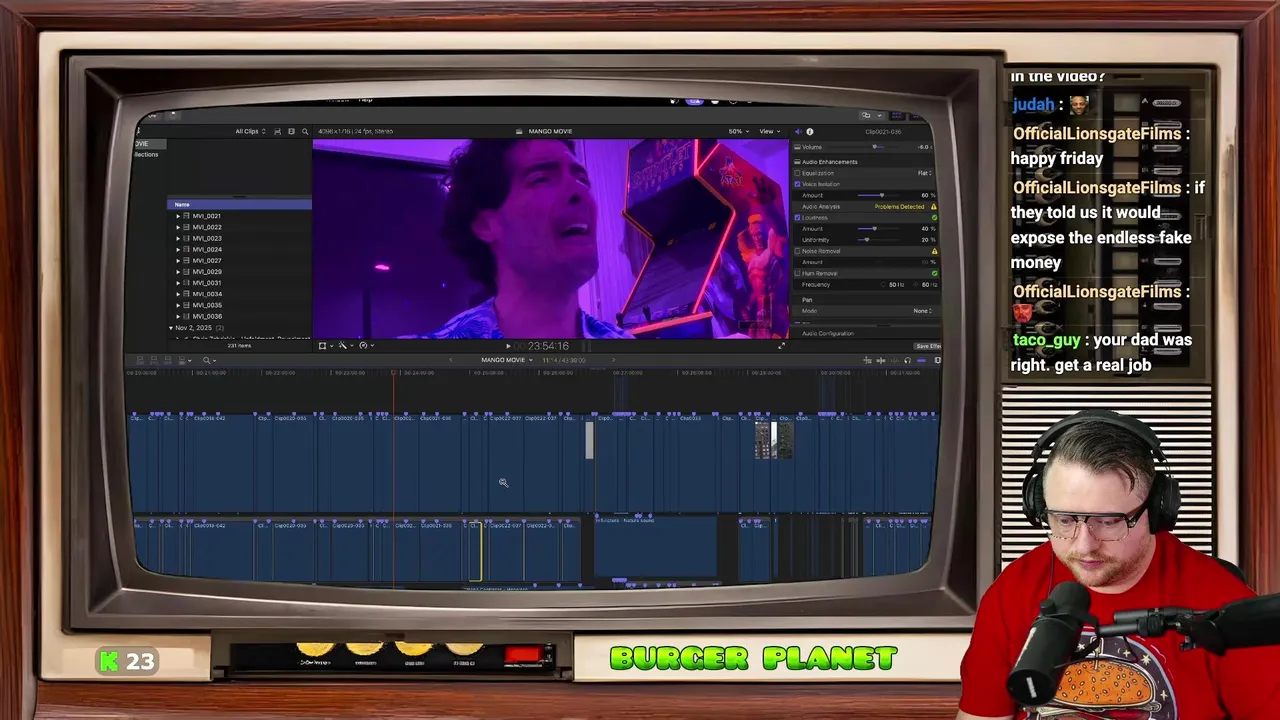
Task: Enable the Noise Removal checkbox
Action: [797, 251]
